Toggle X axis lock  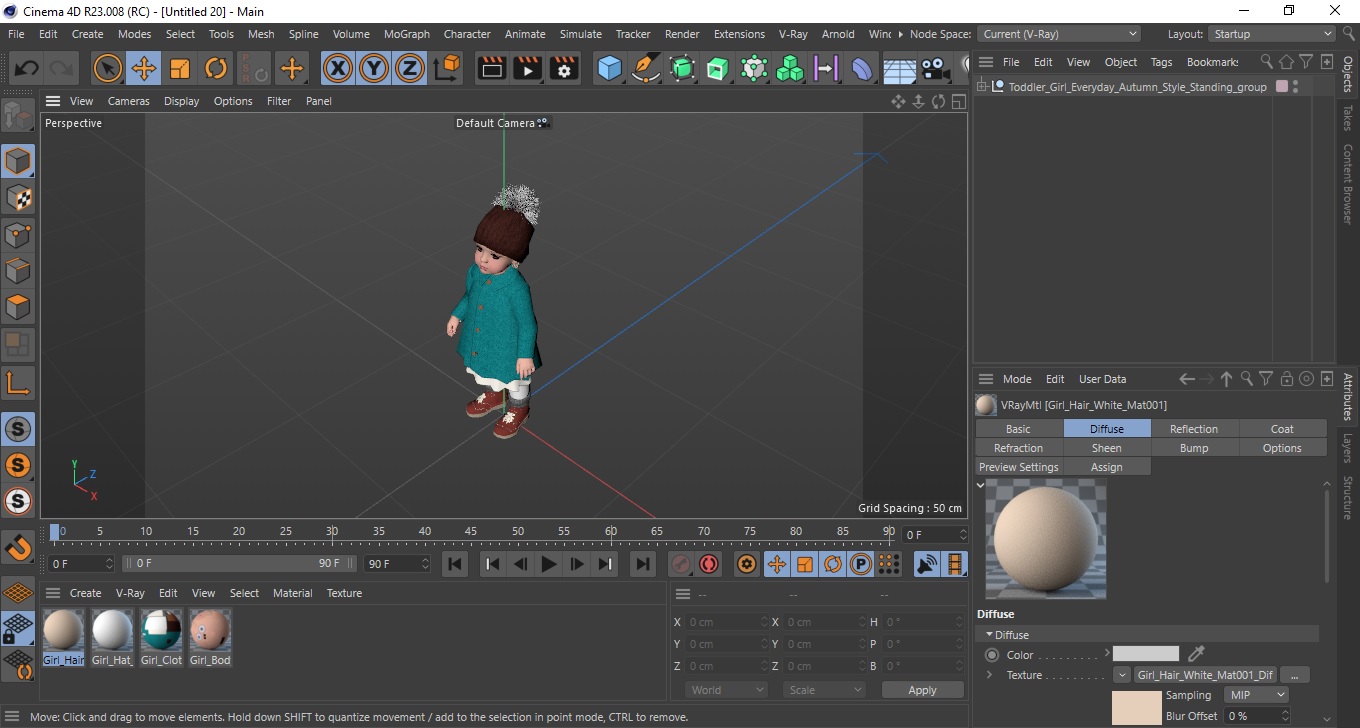[x=338, y=69]
